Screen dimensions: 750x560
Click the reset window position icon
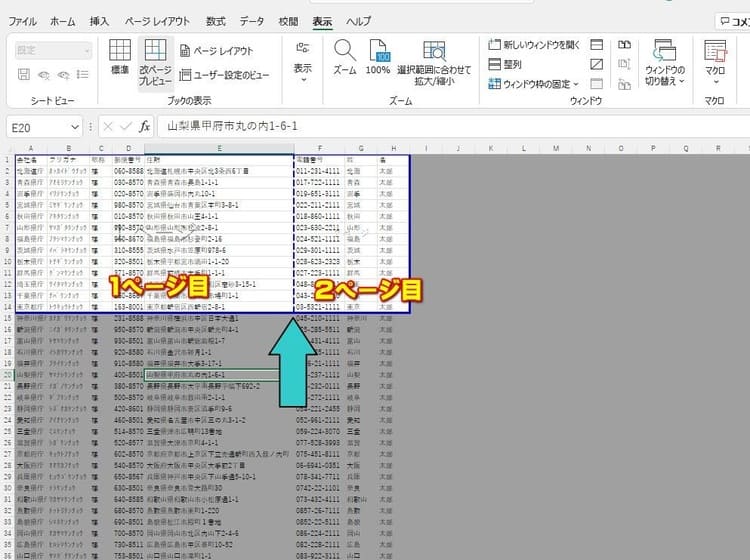(624, 84)
